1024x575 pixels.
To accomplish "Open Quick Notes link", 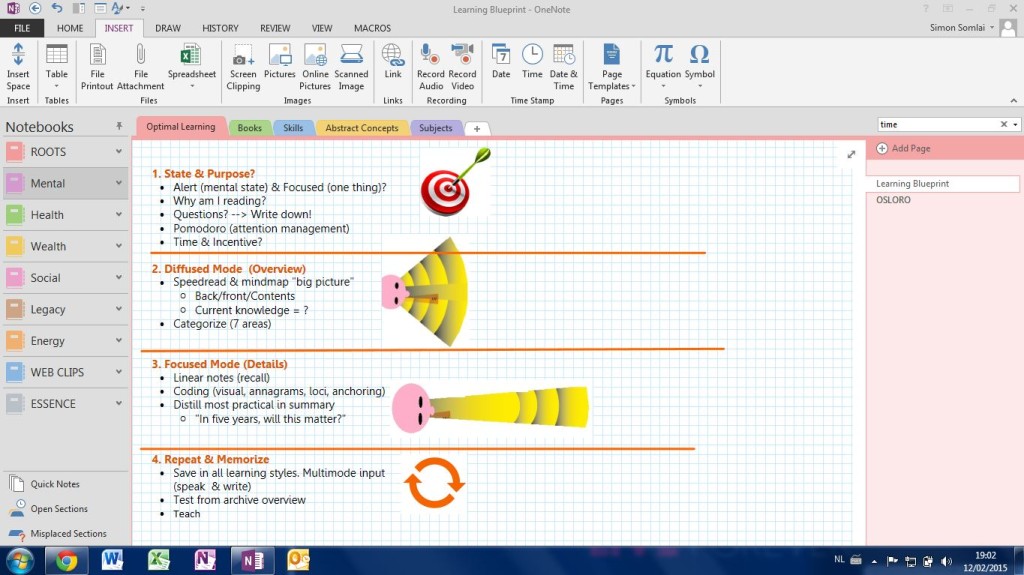I will [x=55, y=484].
